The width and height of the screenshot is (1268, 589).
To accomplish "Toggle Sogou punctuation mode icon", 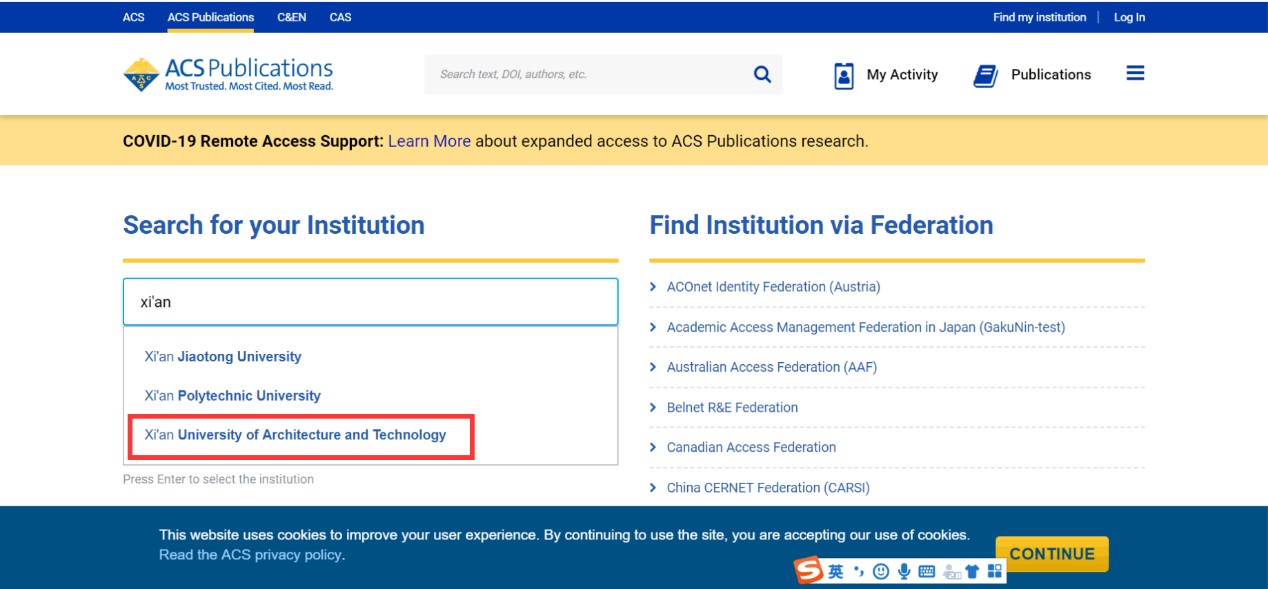I will click(859, 571).
